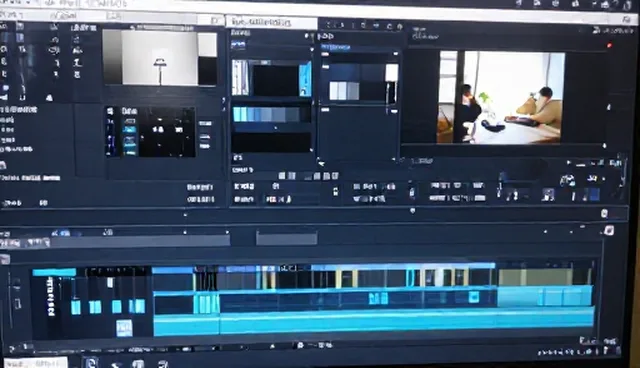The height and width of the screenshot is (368, 640).
Task: Select the small light-blue clip at timeline lower left
Action: pyautogui.click(x=124, y=328)
